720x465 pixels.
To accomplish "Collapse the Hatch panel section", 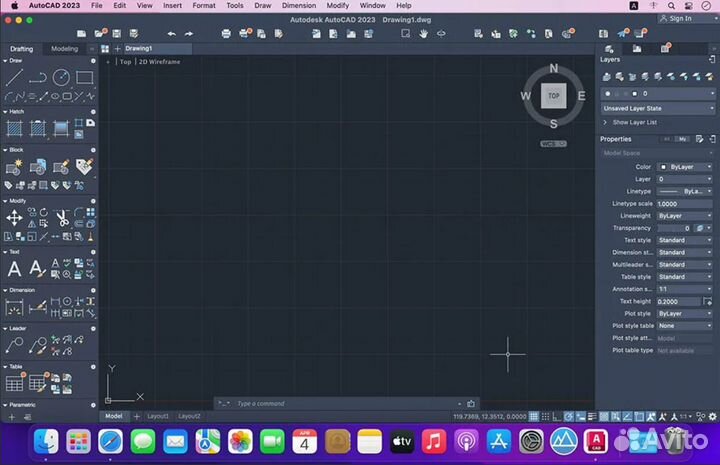I will tap(5, 112).
